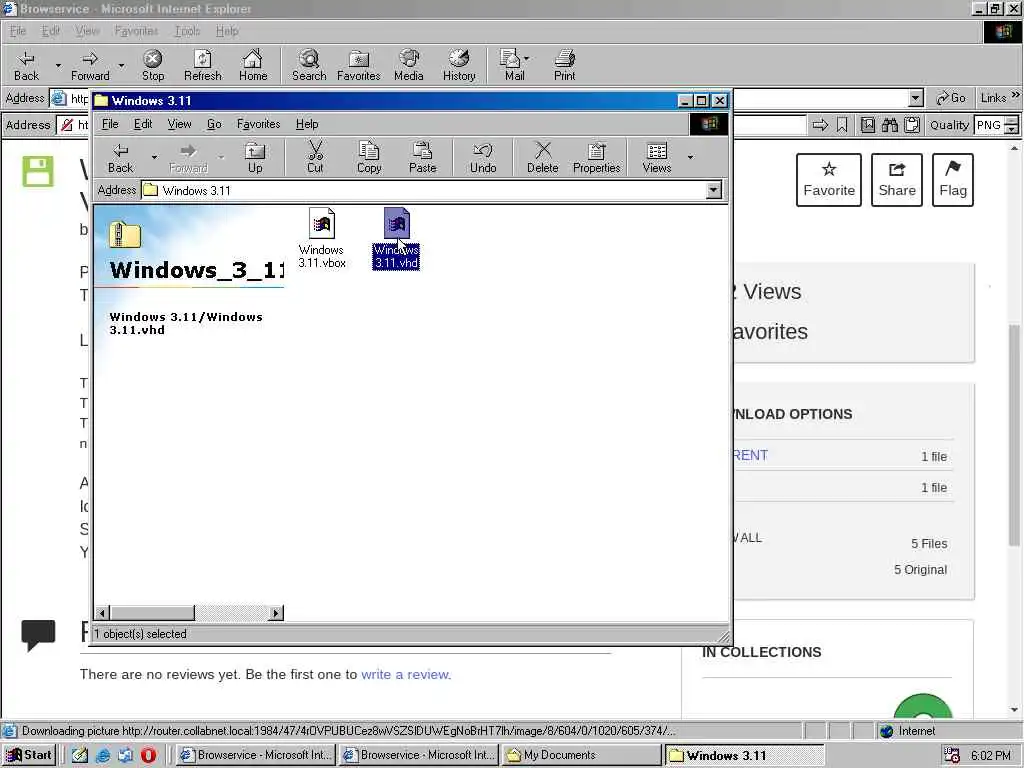The height and width of the screenshot is (768, 1024).
Task: Click the Start button on taskbar
Action: point(29,755)
